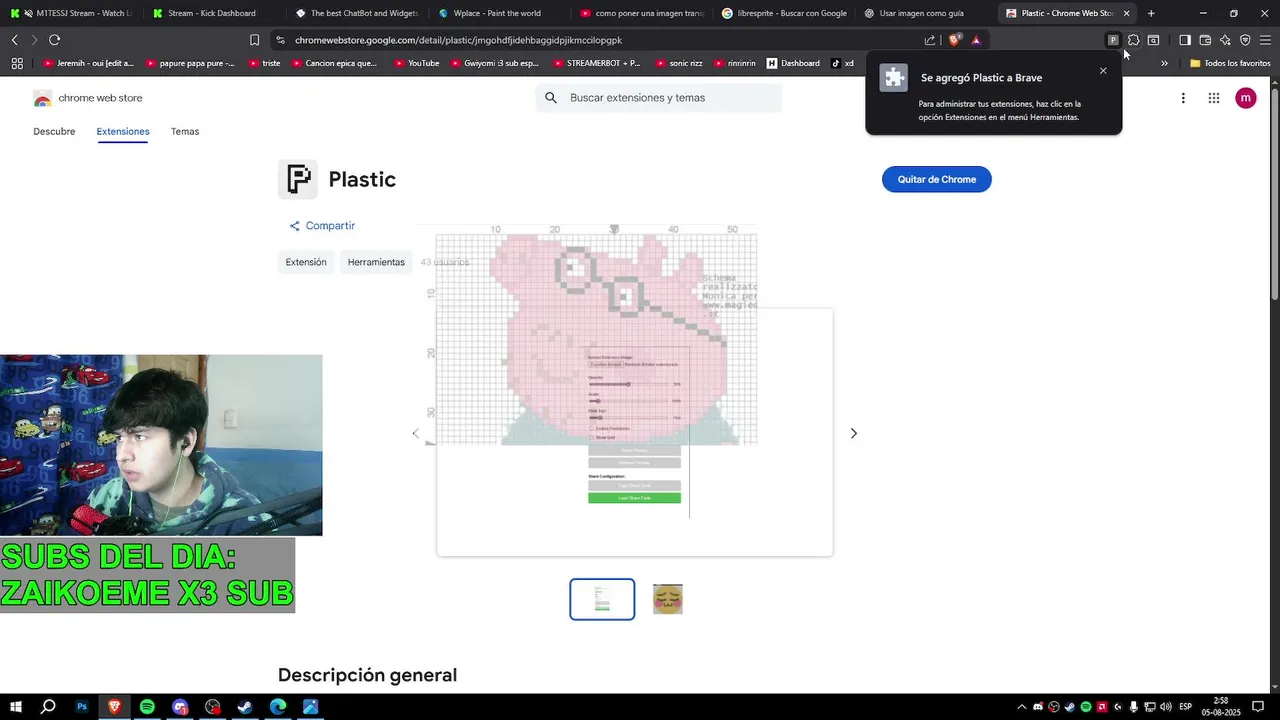The width and height of the screenshot is (1280, 720).
Task: Open STREAMERBOT bookmark
Action: point(595,63)
